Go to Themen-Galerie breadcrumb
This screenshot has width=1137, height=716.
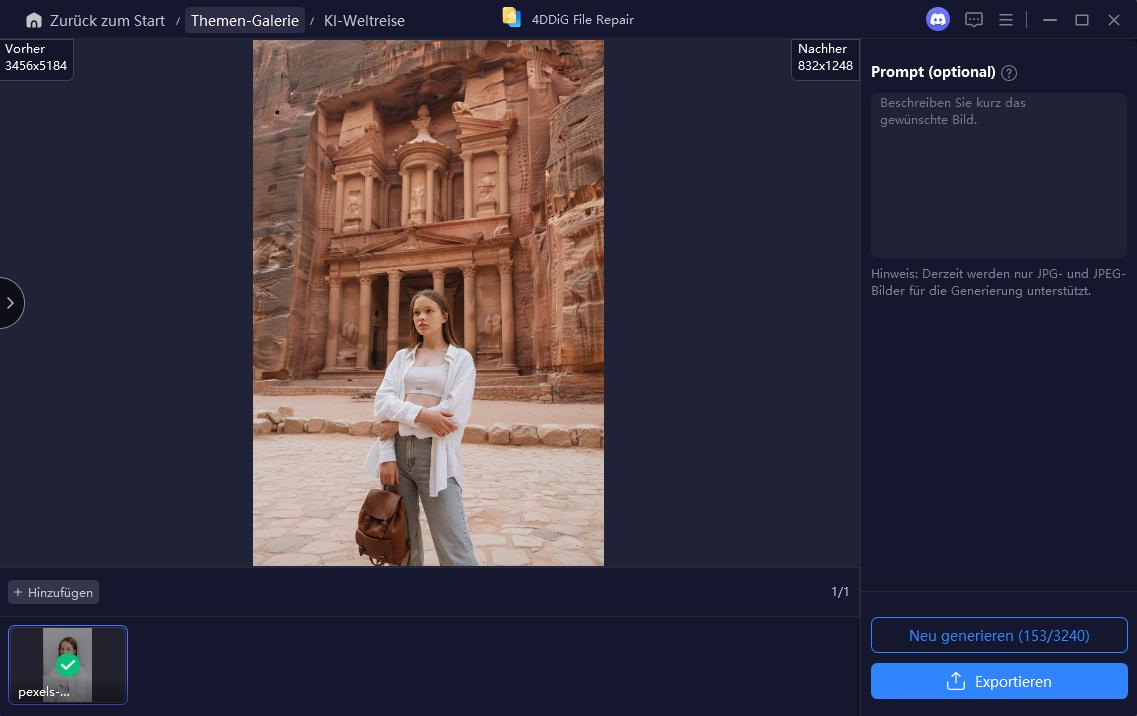pyautogui.click(x=244, y=20)
